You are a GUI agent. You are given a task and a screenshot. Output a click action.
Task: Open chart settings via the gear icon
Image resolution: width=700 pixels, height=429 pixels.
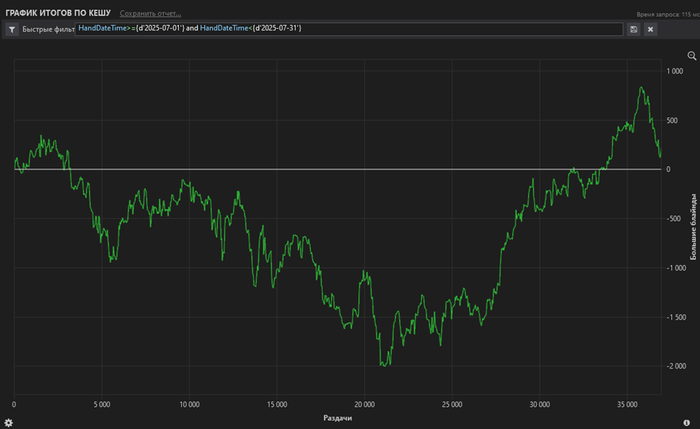(8, 422)
